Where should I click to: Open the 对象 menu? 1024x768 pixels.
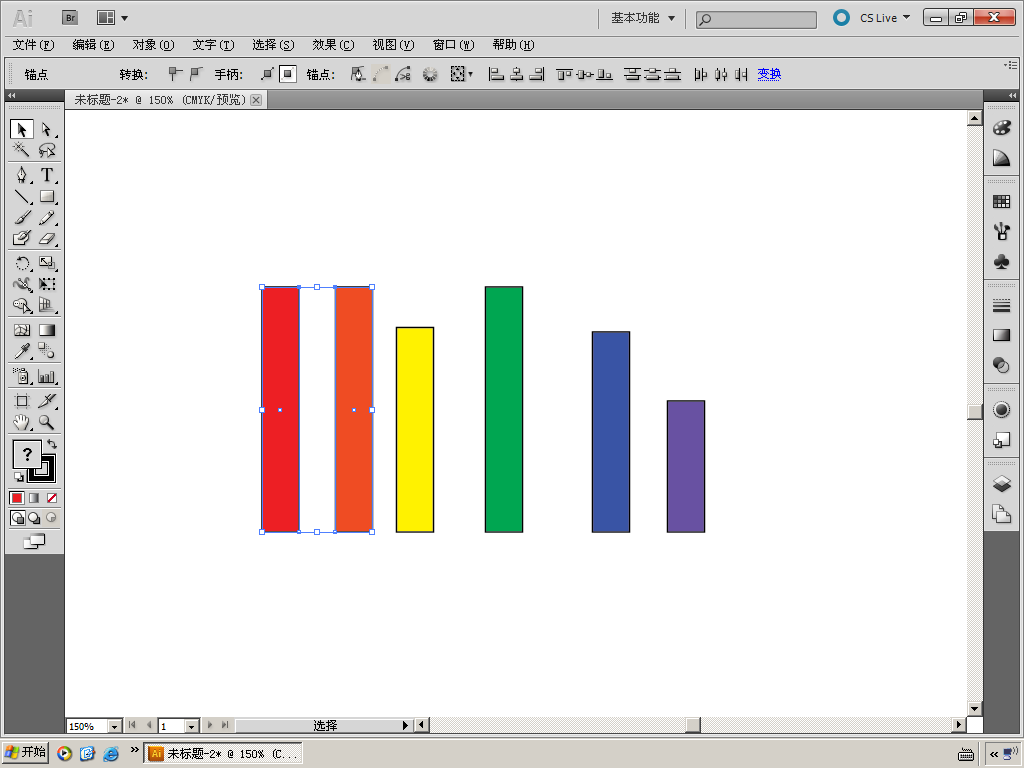point(153,45)
